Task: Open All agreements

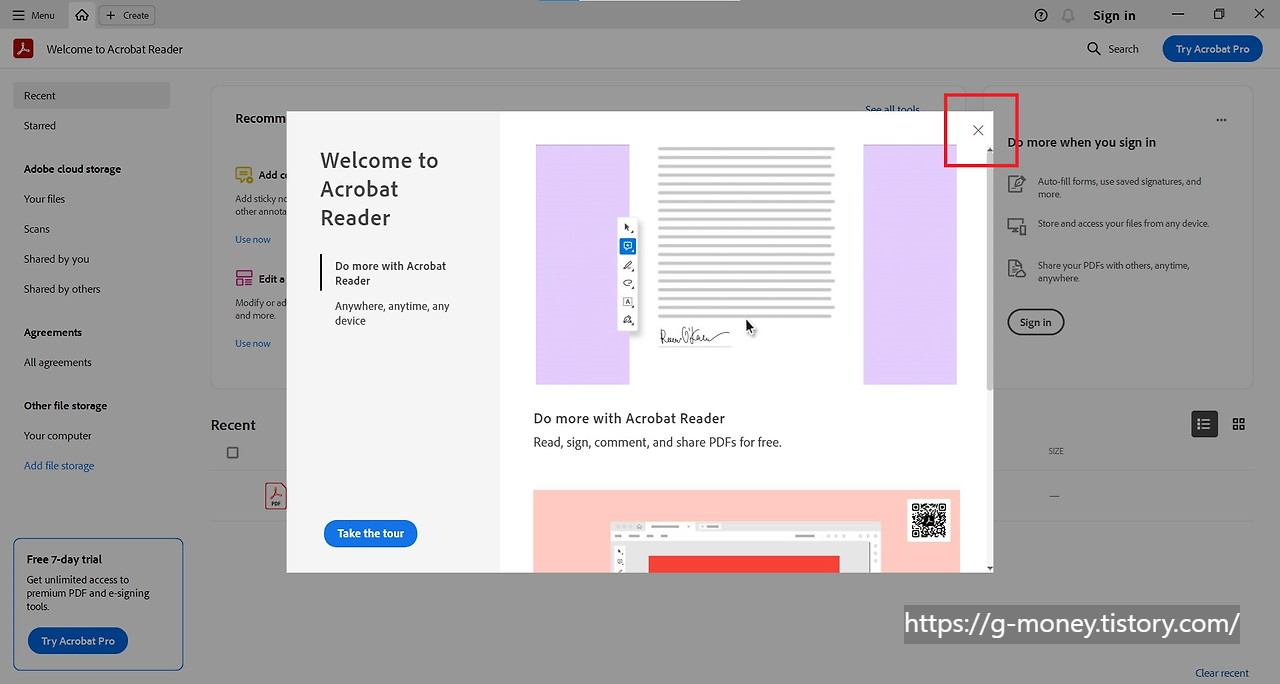Action: pyautogui.click(x=58, y=362)
